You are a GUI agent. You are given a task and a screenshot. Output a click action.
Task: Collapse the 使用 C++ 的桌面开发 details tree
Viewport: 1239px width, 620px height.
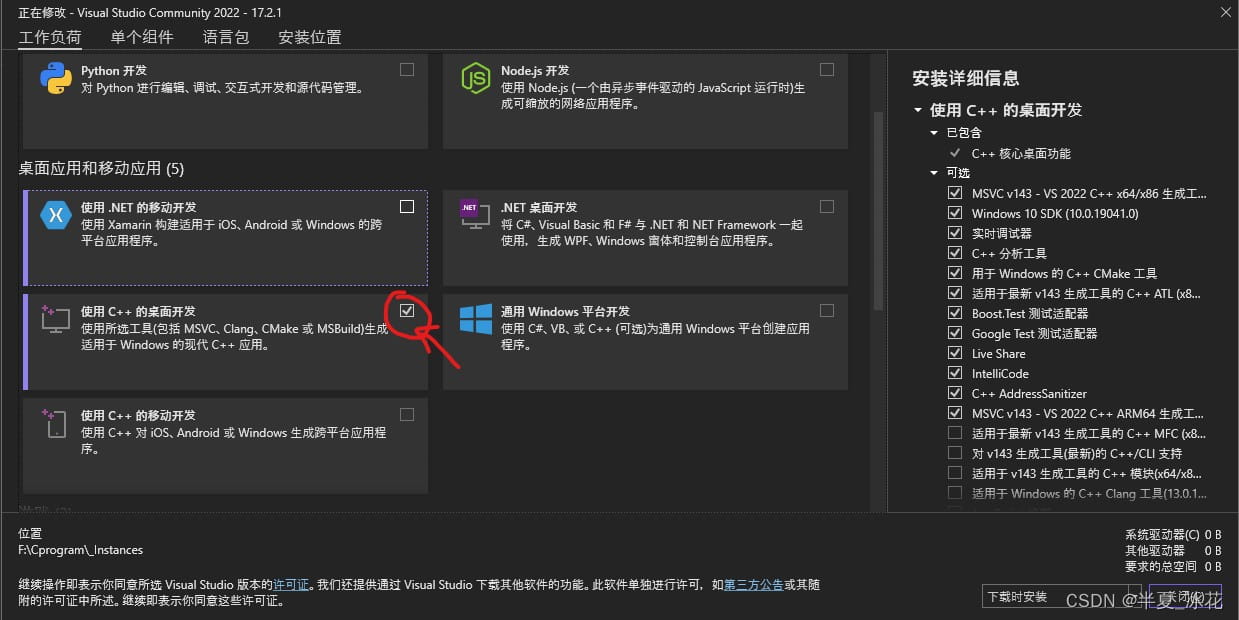[918, 110]
